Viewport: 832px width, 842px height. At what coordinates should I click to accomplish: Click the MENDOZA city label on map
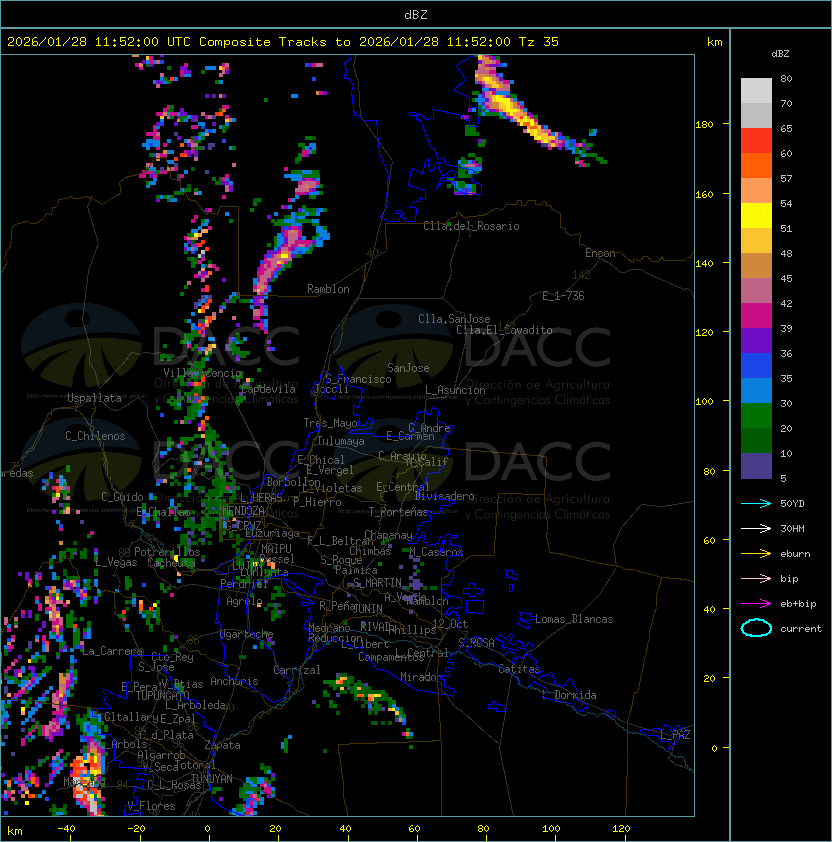[243, 510]
